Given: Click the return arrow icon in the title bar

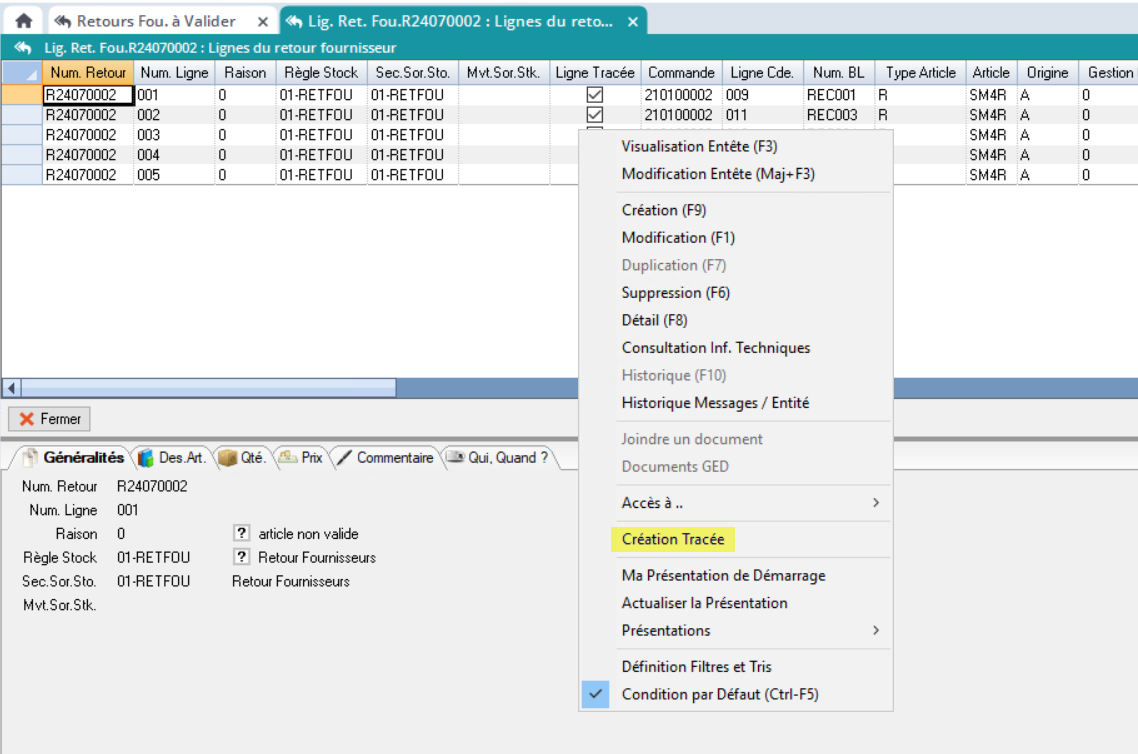Looking at the screenshot, I should [22, 48].
